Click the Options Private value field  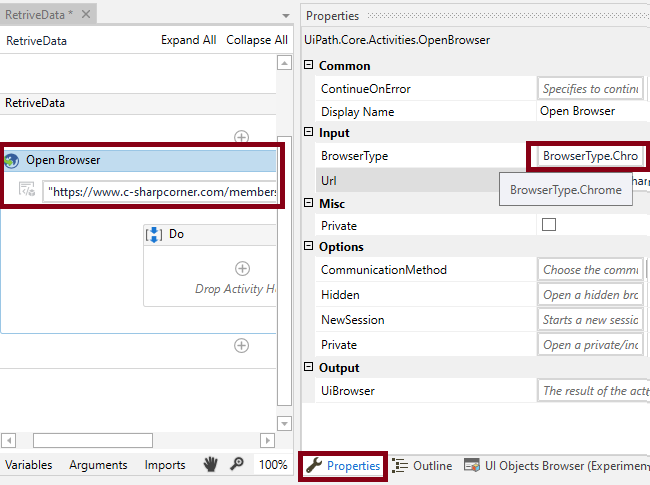click(590, 345)
